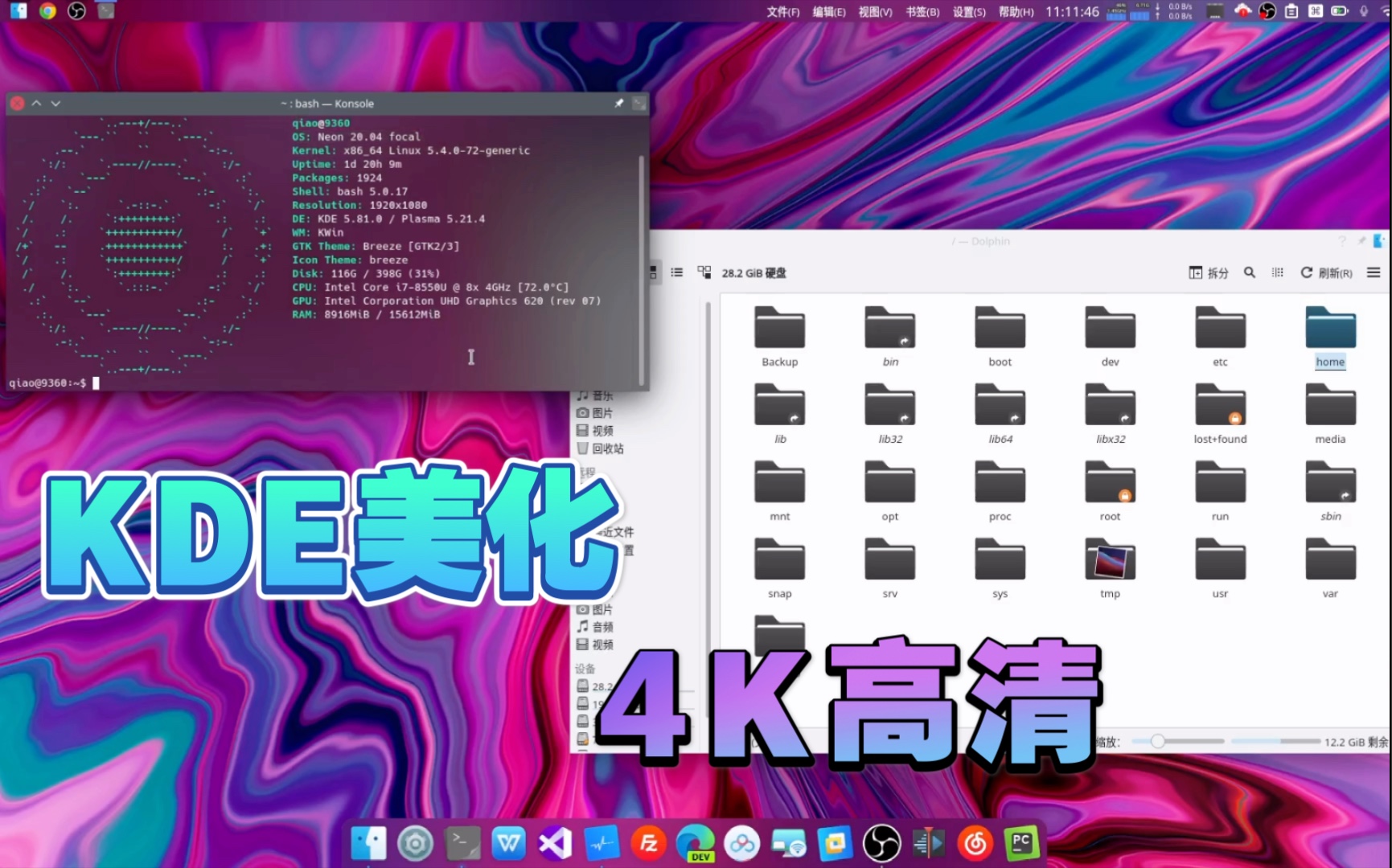Launch FileZilla from the dock
The width and height of the screenshot is (1392, 868).
(649, 843)
